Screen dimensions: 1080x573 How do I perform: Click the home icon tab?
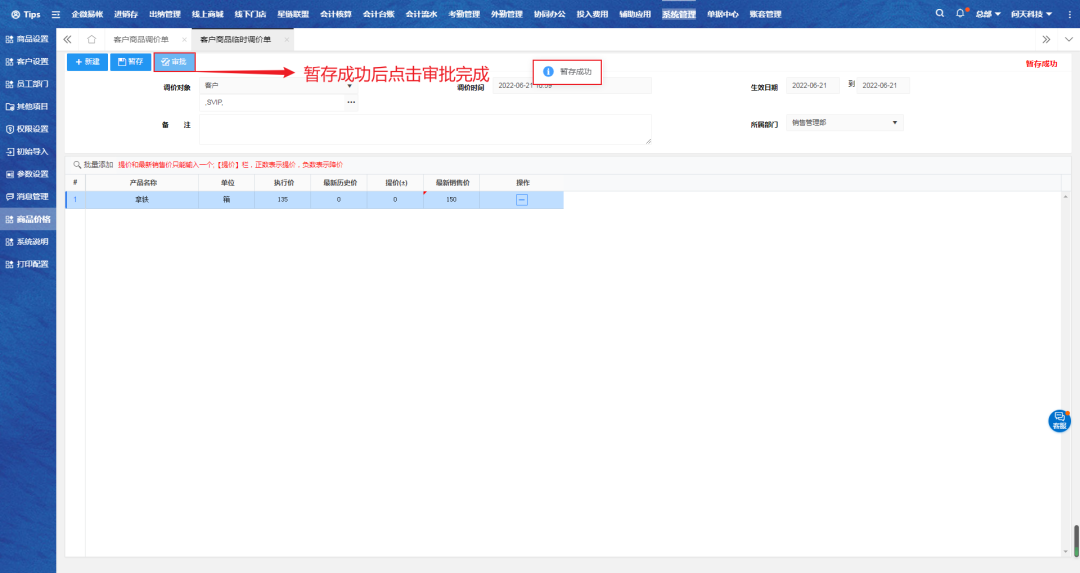[91, 39]
